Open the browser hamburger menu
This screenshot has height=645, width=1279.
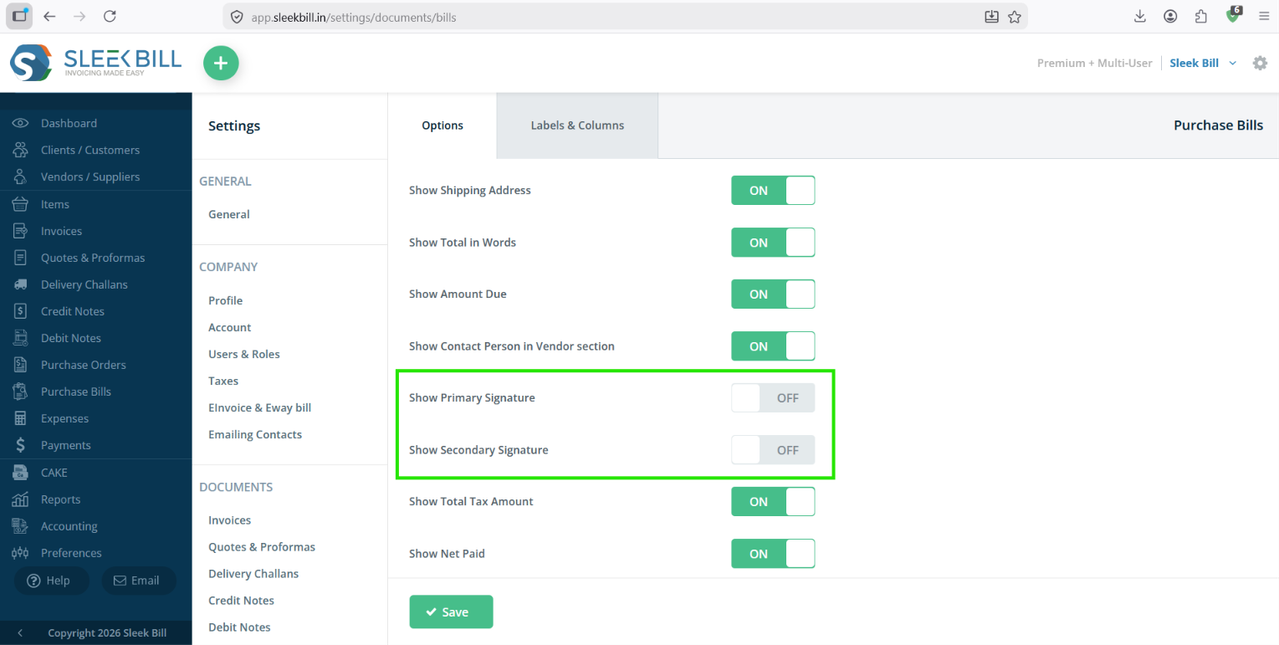1264,16
